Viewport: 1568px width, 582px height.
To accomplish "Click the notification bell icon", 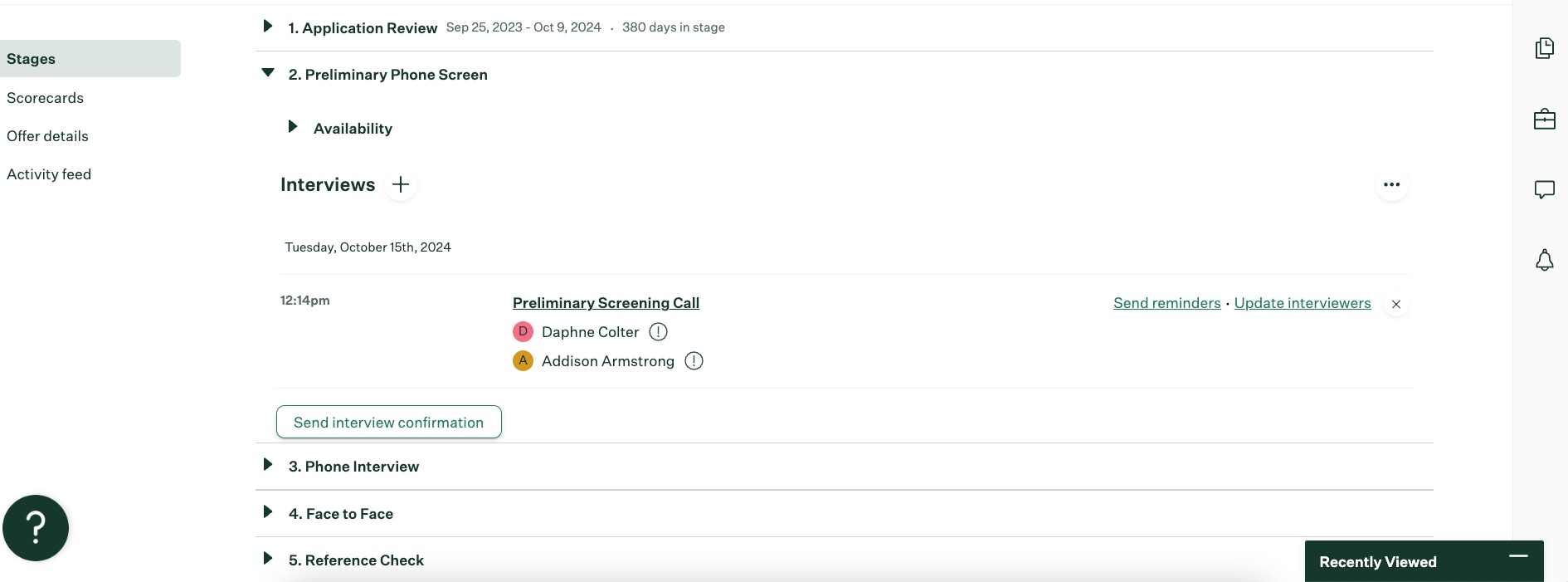I will coord(1544,261).
